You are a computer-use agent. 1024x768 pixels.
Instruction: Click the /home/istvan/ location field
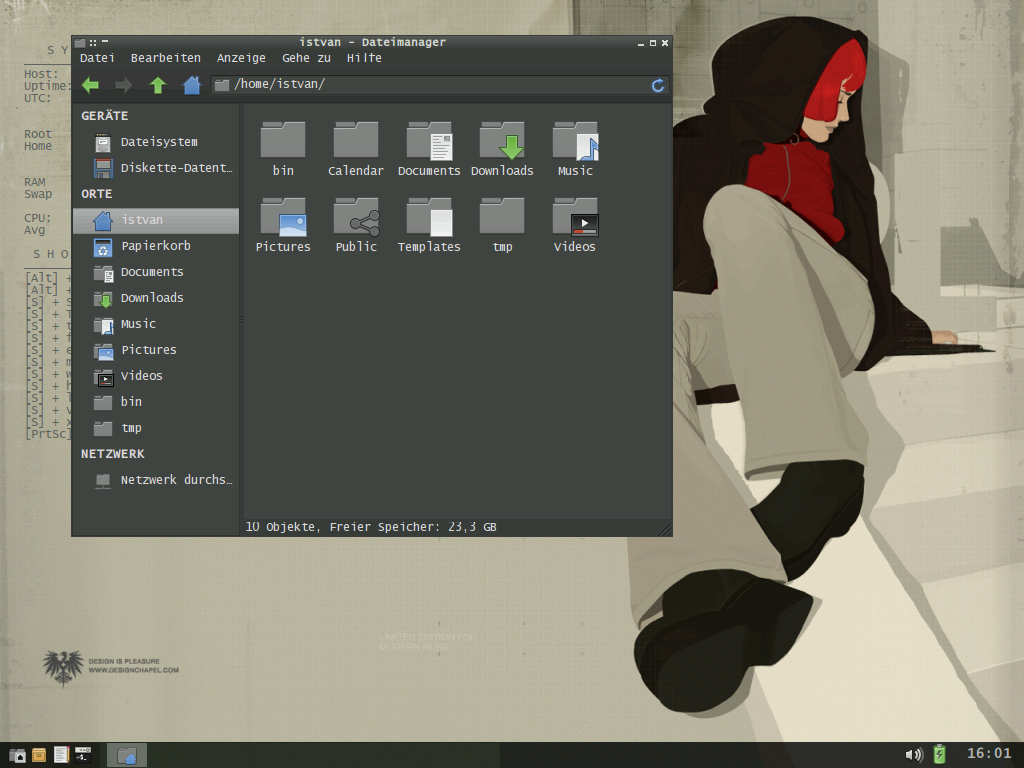(x=439, y=84)
